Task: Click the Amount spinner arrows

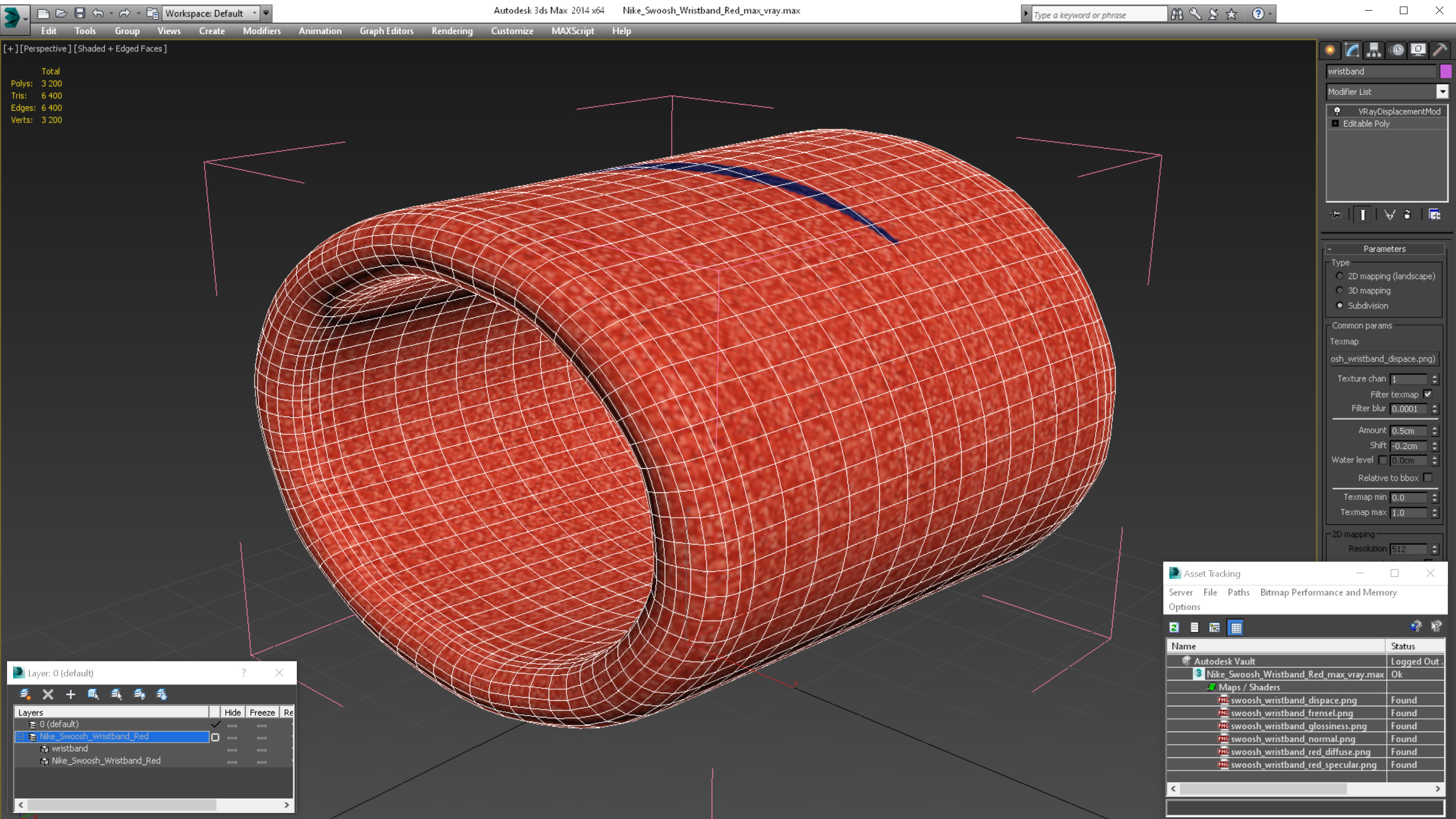Action: click(1435, 431)
